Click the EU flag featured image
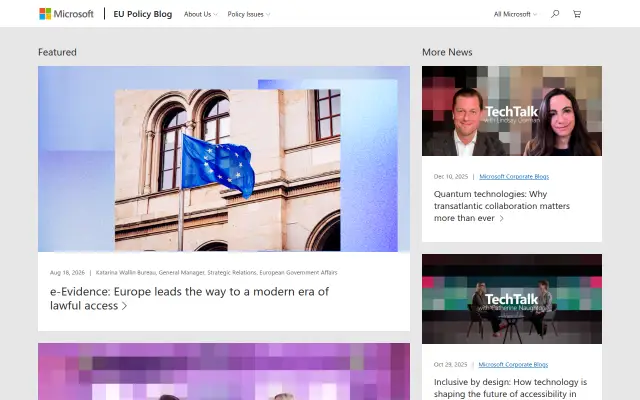 point(224,159)
